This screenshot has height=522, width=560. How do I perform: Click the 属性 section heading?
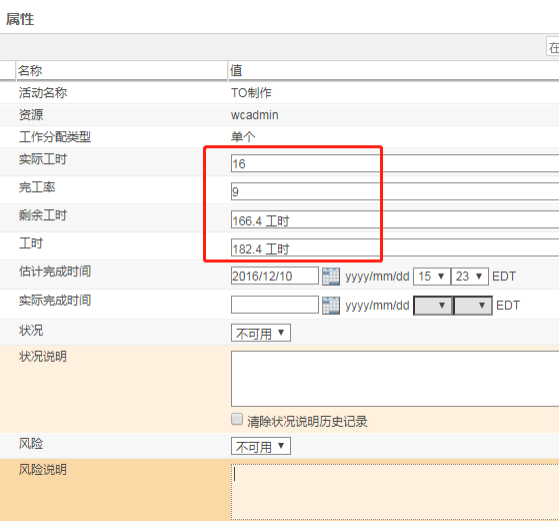20,19
